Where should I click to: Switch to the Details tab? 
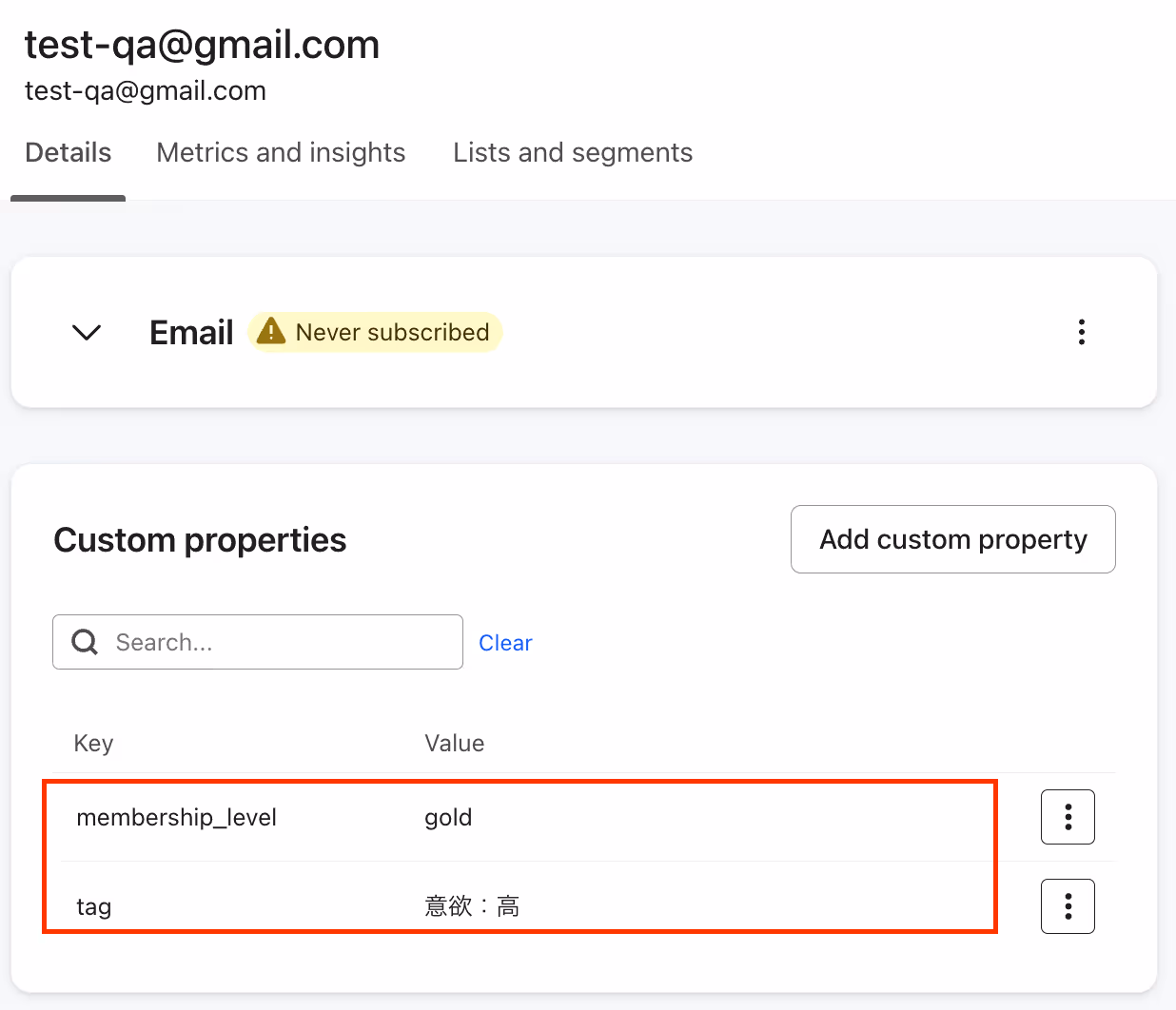[x=69, y=152]
